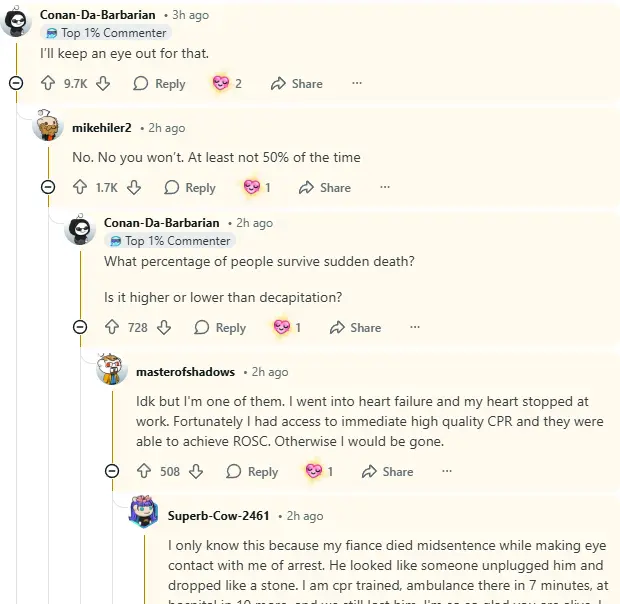The height and width of the screenshot is (604, 620).
Task: Collapse the 728-point comment thread
Action: (x=80, y=328)
